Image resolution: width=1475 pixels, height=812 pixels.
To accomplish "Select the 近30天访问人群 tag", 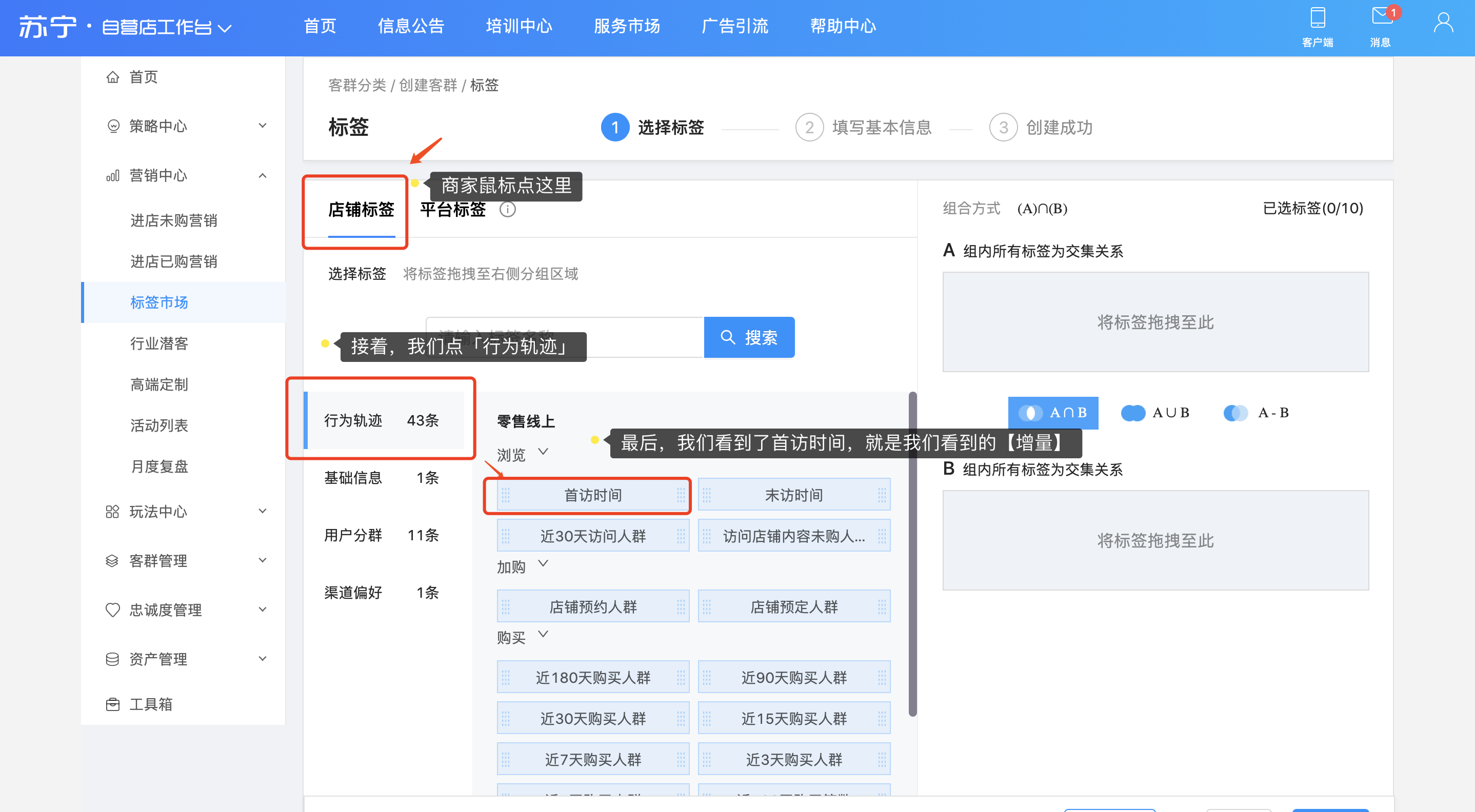I will pyautogui.click(x=593, y=536).
